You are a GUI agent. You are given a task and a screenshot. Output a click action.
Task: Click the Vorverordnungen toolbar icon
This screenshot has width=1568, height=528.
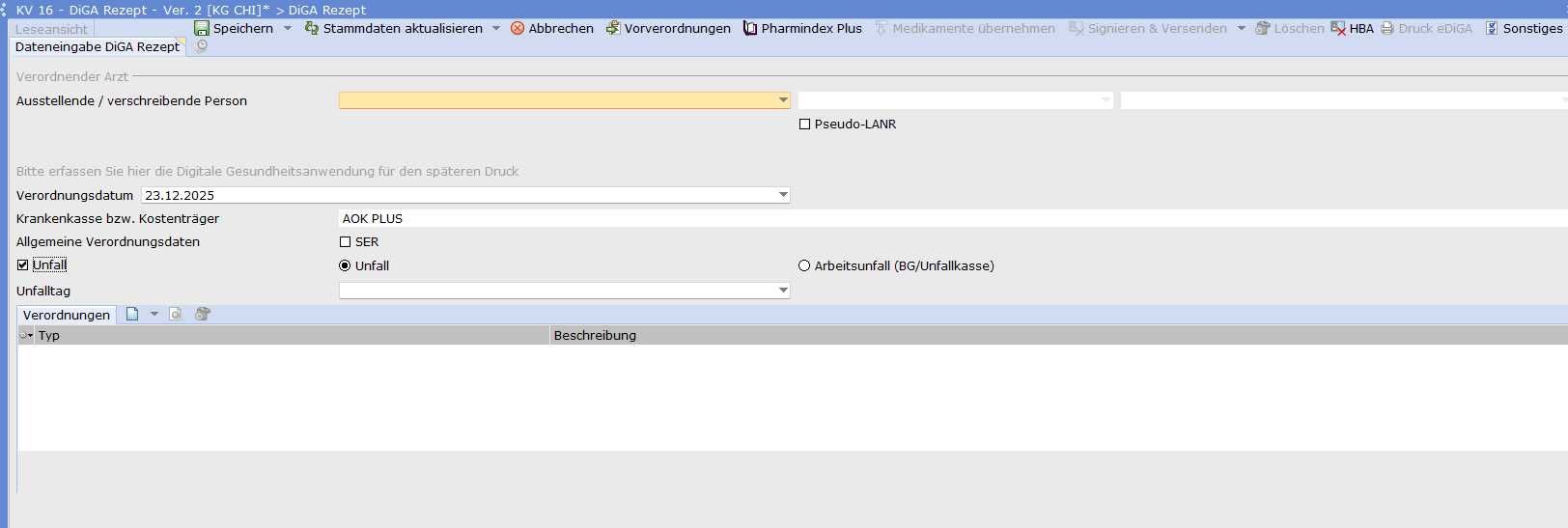613,28
